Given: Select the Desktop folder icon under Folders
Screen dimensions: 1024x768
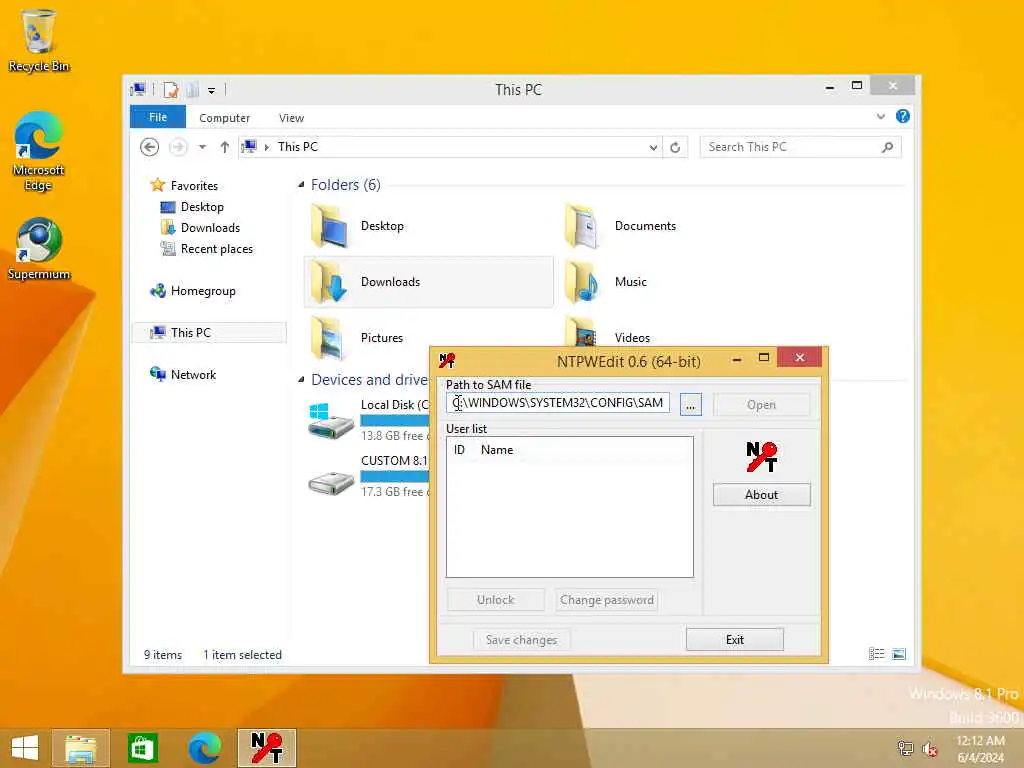Looking at the screenshot, I should [328, 226].
